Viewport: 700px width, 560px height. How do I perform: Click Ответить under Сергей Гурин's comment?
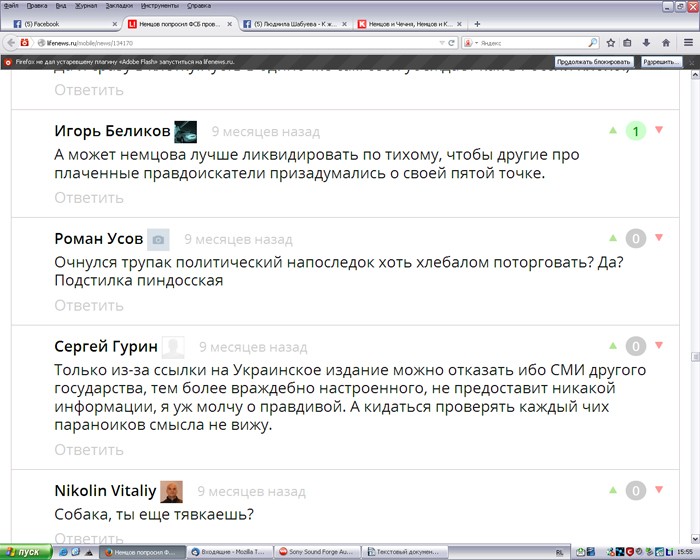89,450
